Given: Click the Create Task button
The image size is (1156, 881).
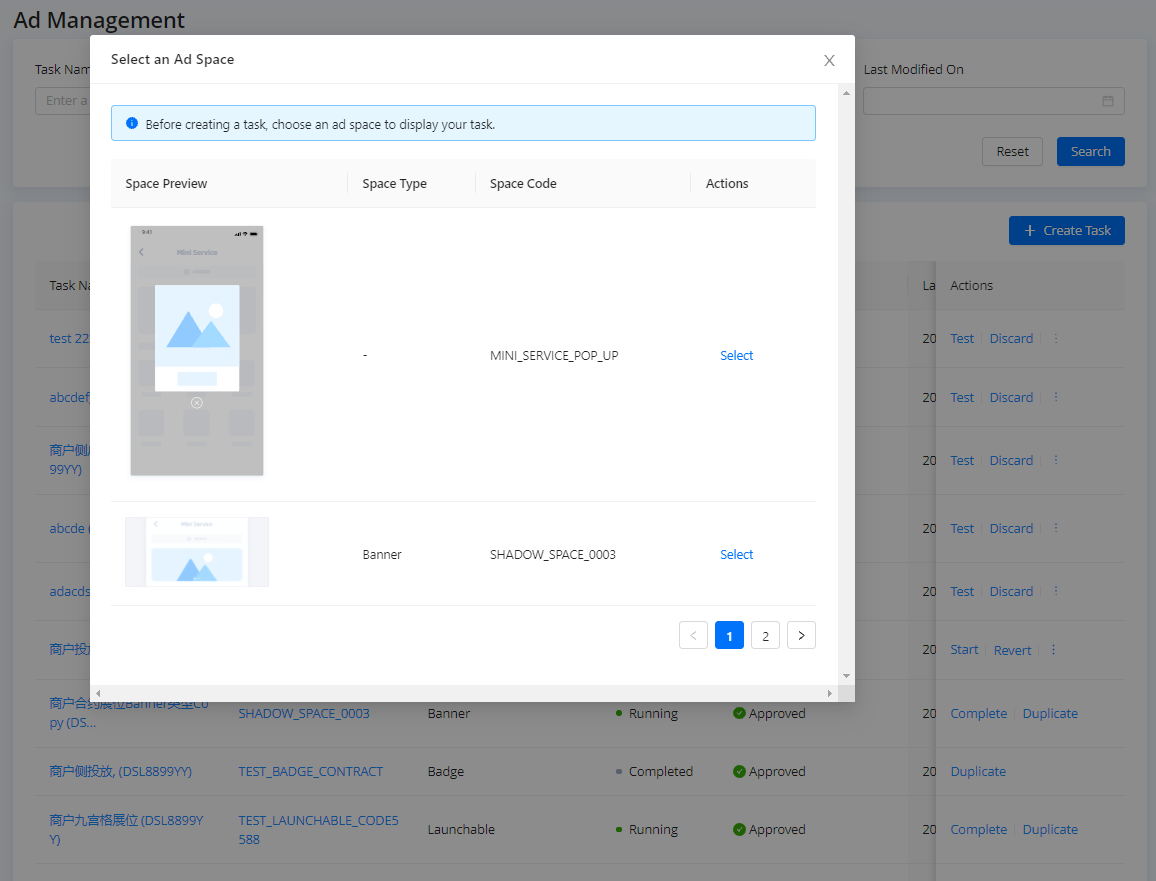Looking at the screenshot, I should pos(1066,231).
